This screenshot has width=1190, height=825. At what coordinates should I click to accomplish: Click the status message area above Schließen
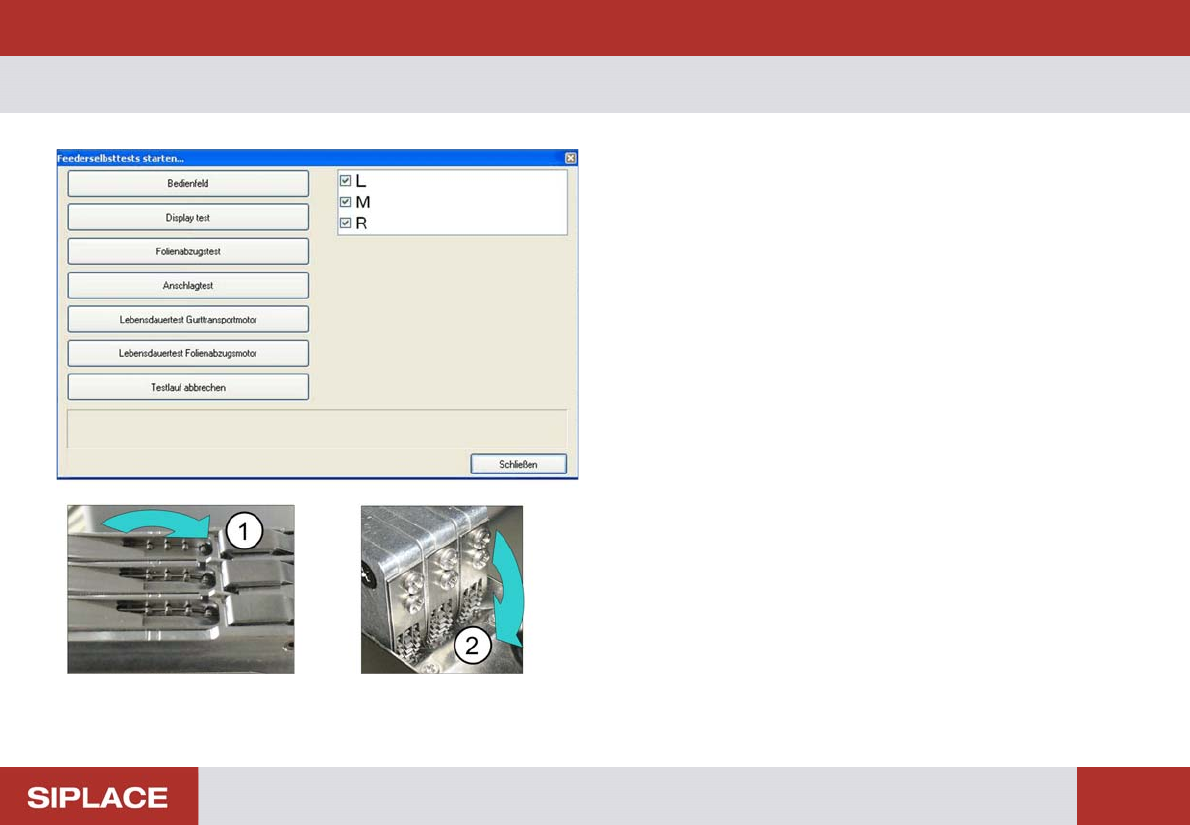point(317,429)
